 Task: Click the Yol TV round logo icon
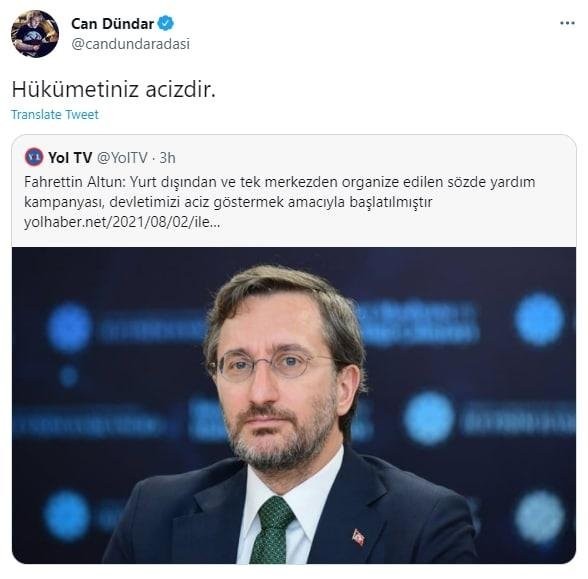34,157
